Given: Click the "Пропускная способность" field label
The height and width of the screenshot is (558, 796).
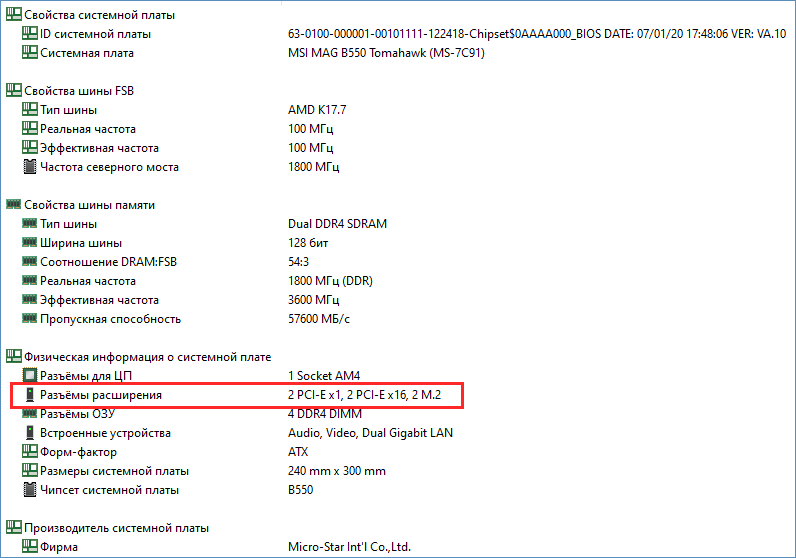Looking at the screenshot, I should (110, 319).
